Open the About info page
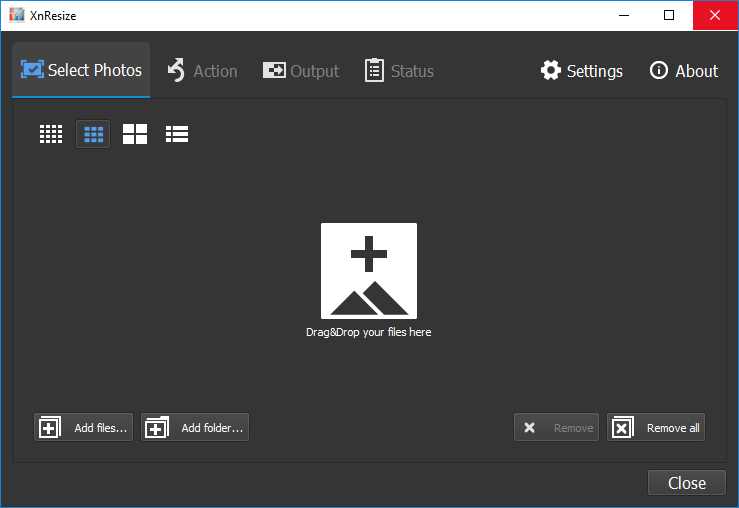The height and width of the screenshot is (508, 739). pyautogui.click(x=684, y=71)
